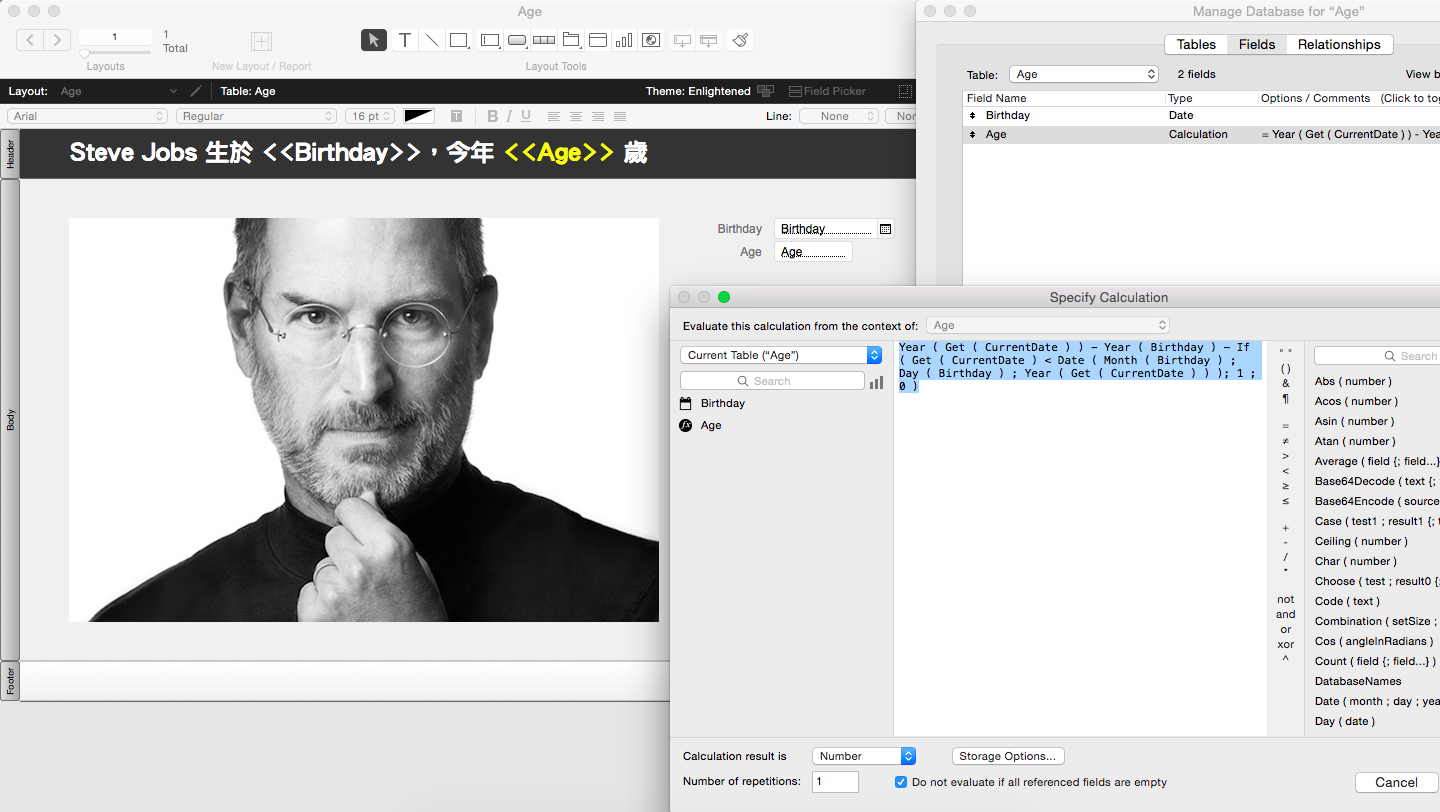Click the edit layout pencil icon

coord(196,91)
